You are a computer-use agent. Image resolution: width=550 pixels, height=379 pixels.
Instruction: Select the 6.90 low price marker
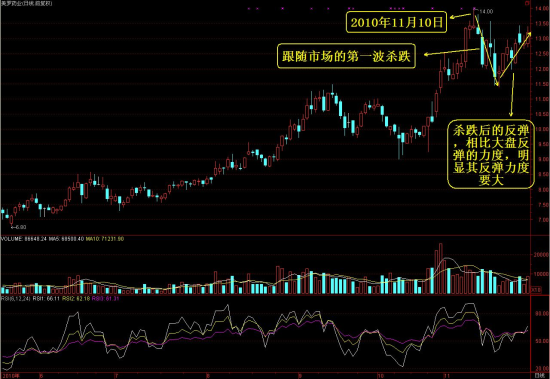pos(19,227)
